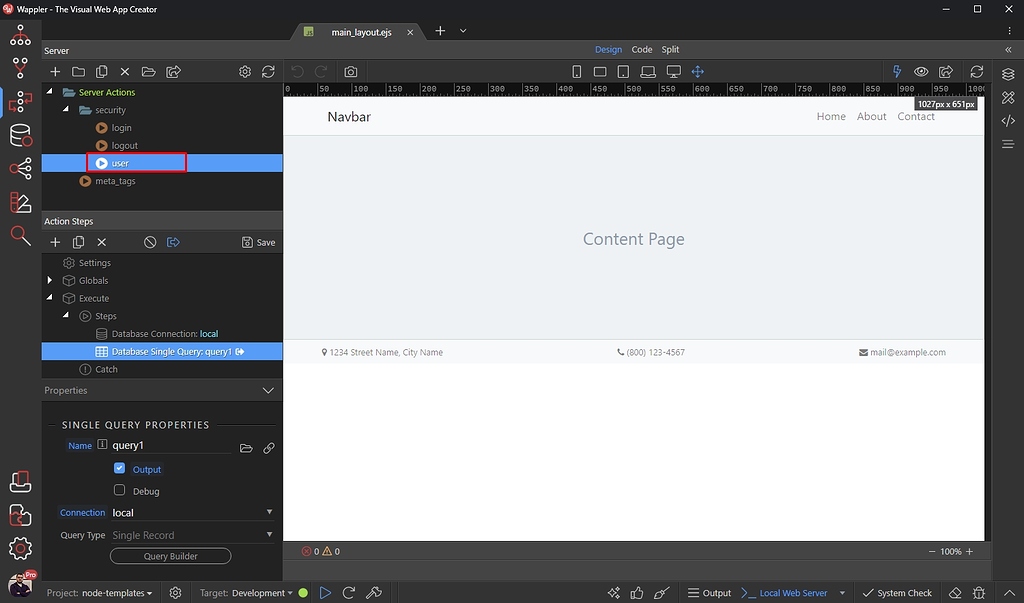Collapse the Execute tree node
The height and width of the screenshot is (603, 1024).
pos(49,297)
